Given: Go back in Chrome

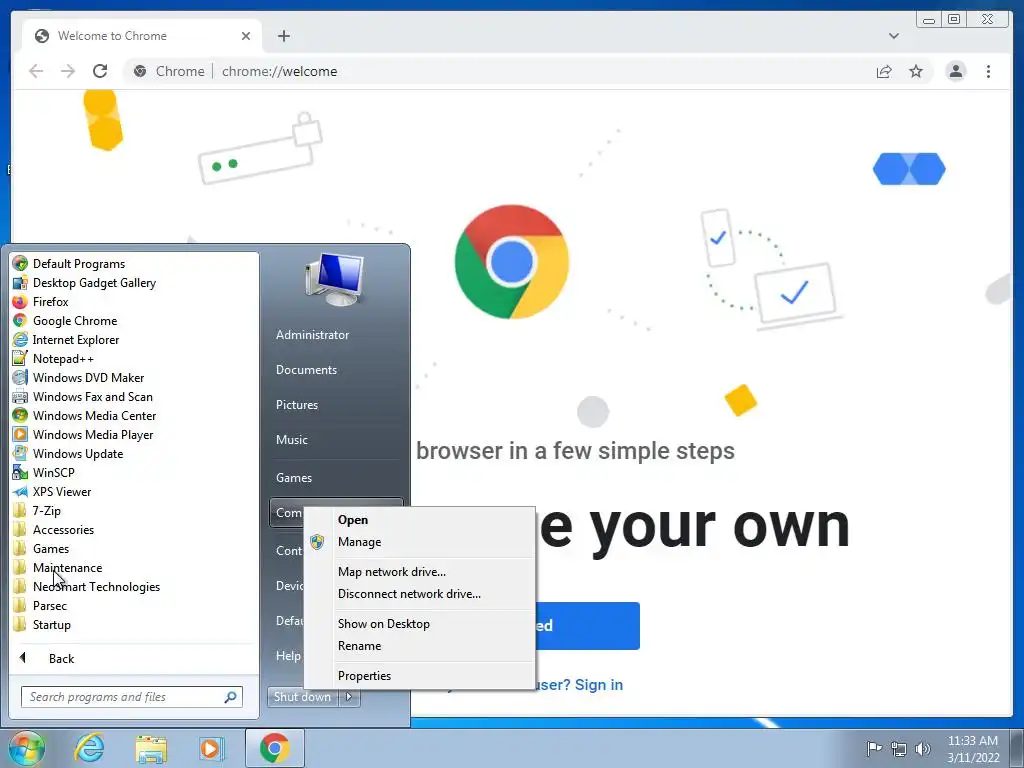Looking at the screenshot, I should [36, 71].
